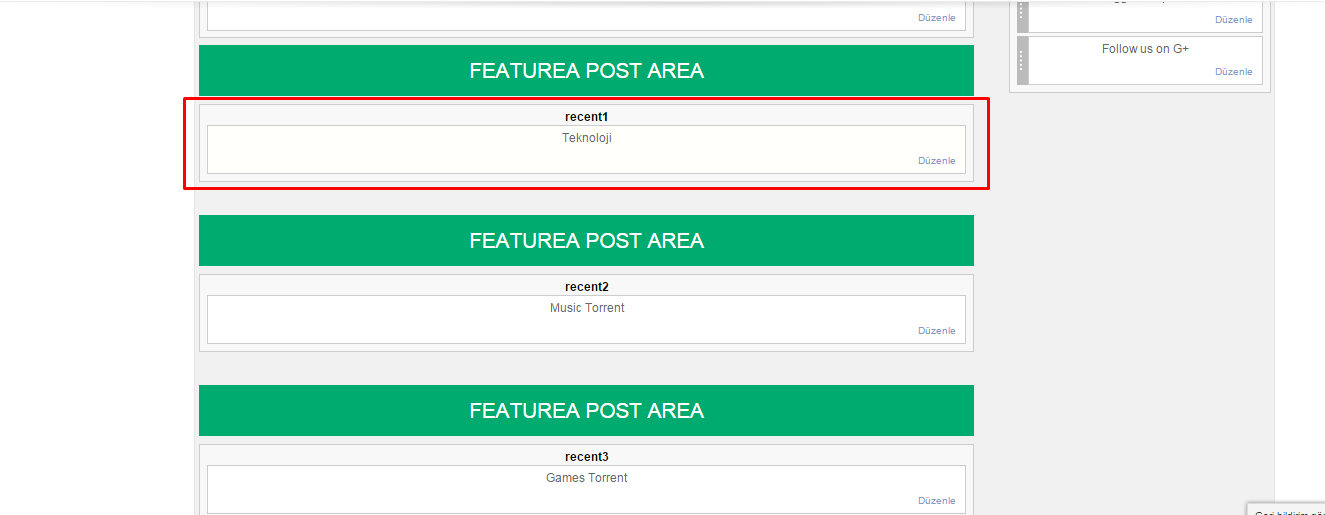Select the Teknoloji widget box
The width and height of the screenshot is (1325, 515).
tap(586, 149)
